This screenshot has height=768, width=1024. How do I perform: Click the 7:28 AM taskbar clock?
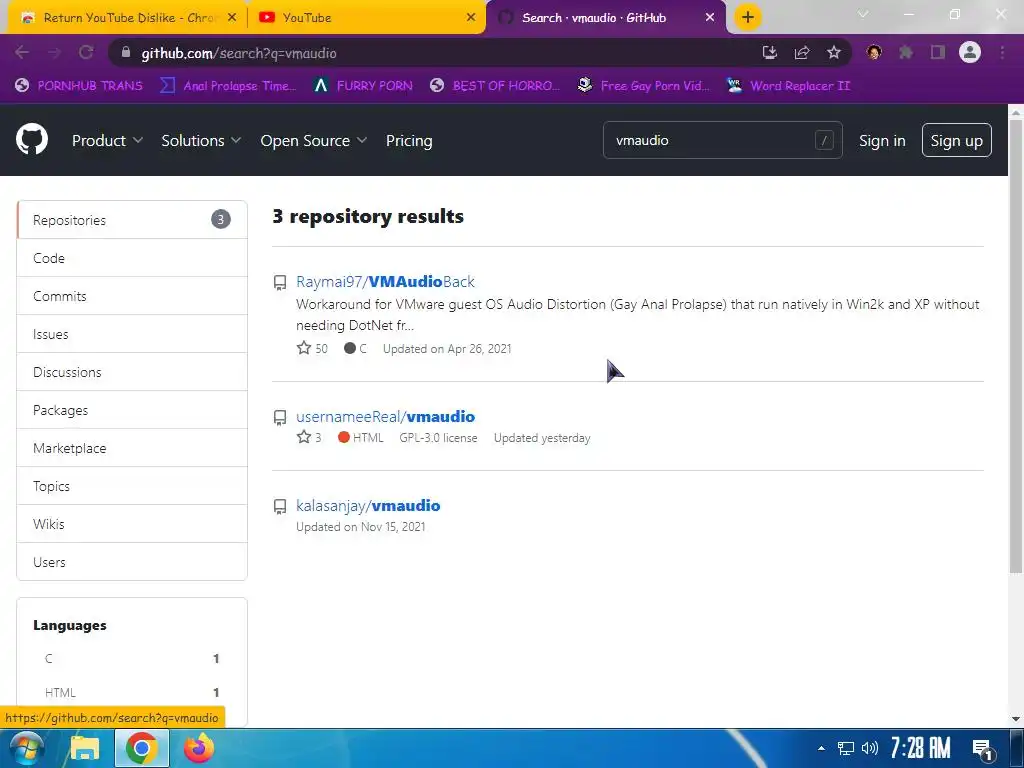coord(920,748)
